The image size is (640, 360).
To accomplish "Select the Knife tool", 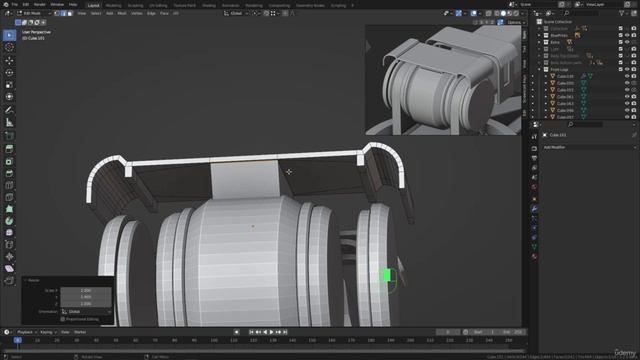I will click(9, 197).
